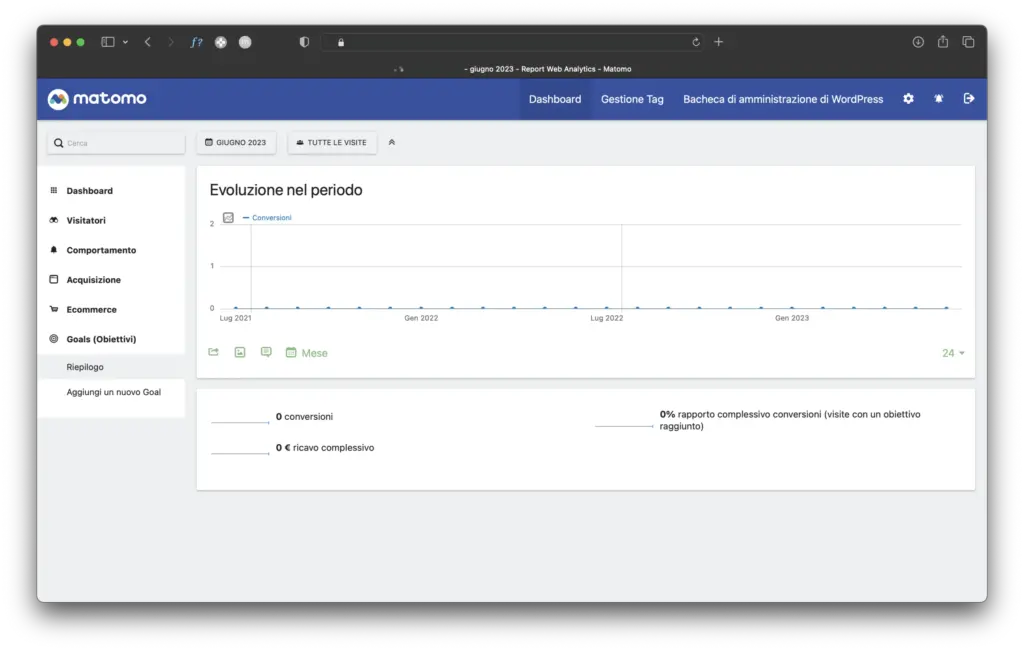Click the export data icon below the graph
Viewport: 1024px width, 651px height.
pos(214,352)
